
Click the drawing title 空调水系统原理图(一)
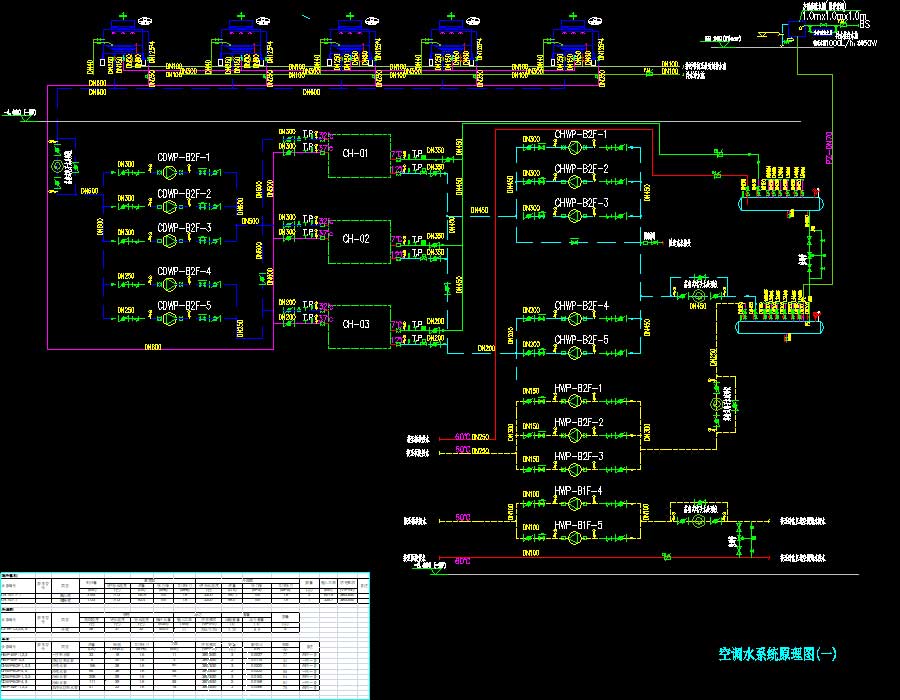pyautogui.click(x=777, y=654)
